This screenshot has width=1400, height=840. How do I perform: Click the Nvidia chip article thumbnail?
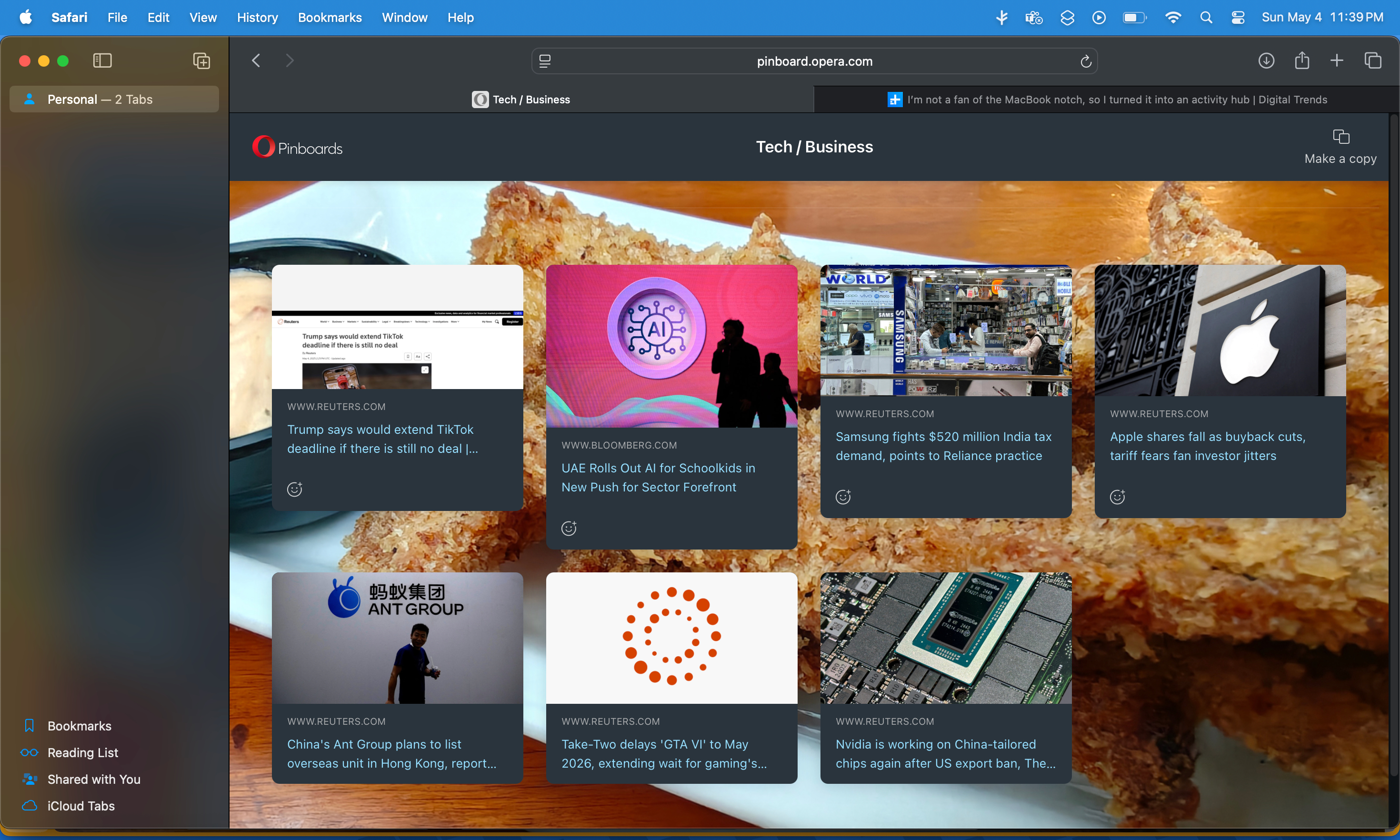[x=946, y=638]
